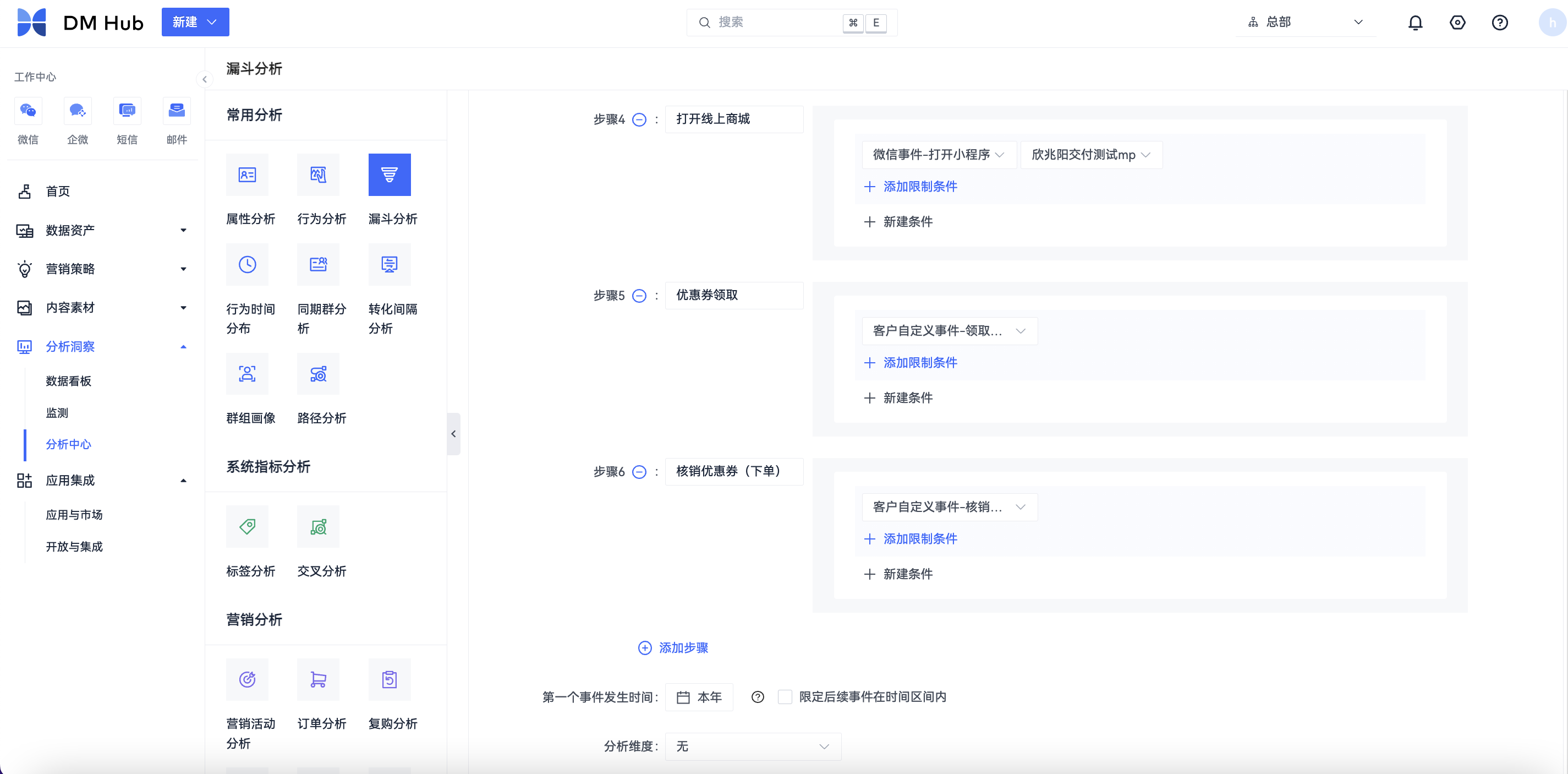
Task: Click 新建条件 in 步骤5
Action: coord(898,397)
